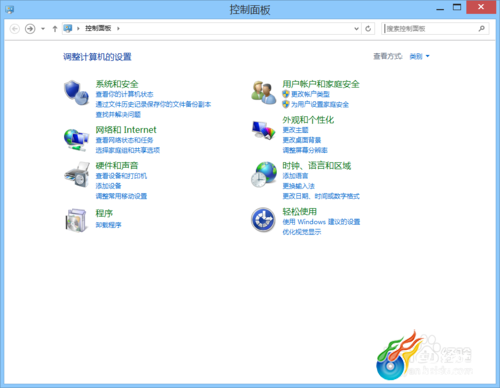Viewport: 500px width, 388px height.
Task: Click 更改主题 link
Action: [x=296, y=130]
